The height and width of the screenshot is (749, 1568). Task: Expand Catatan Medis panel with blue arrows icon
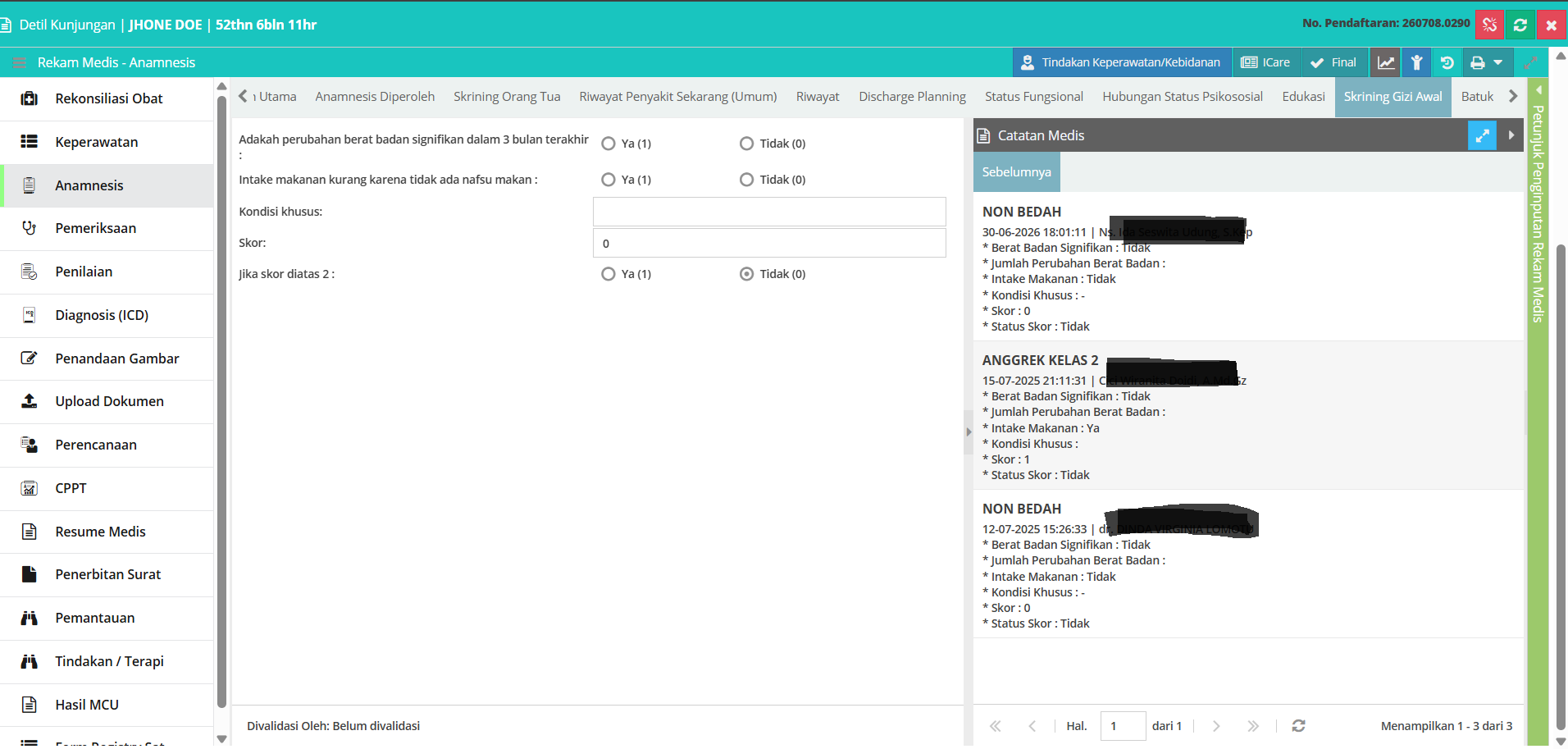(x=1482, y=135)
